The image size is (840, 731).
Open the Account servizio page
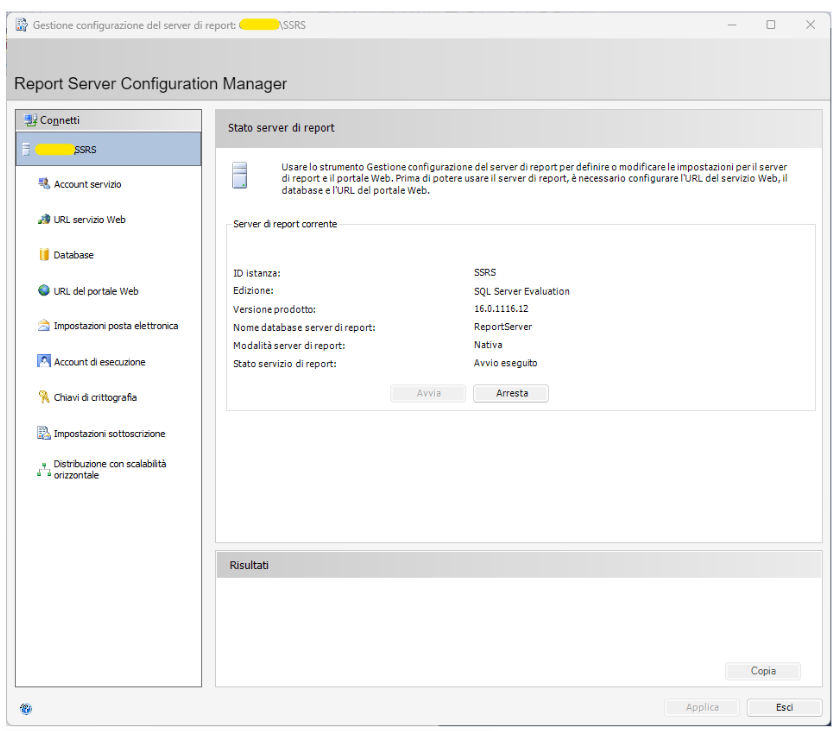click(87, 184)
